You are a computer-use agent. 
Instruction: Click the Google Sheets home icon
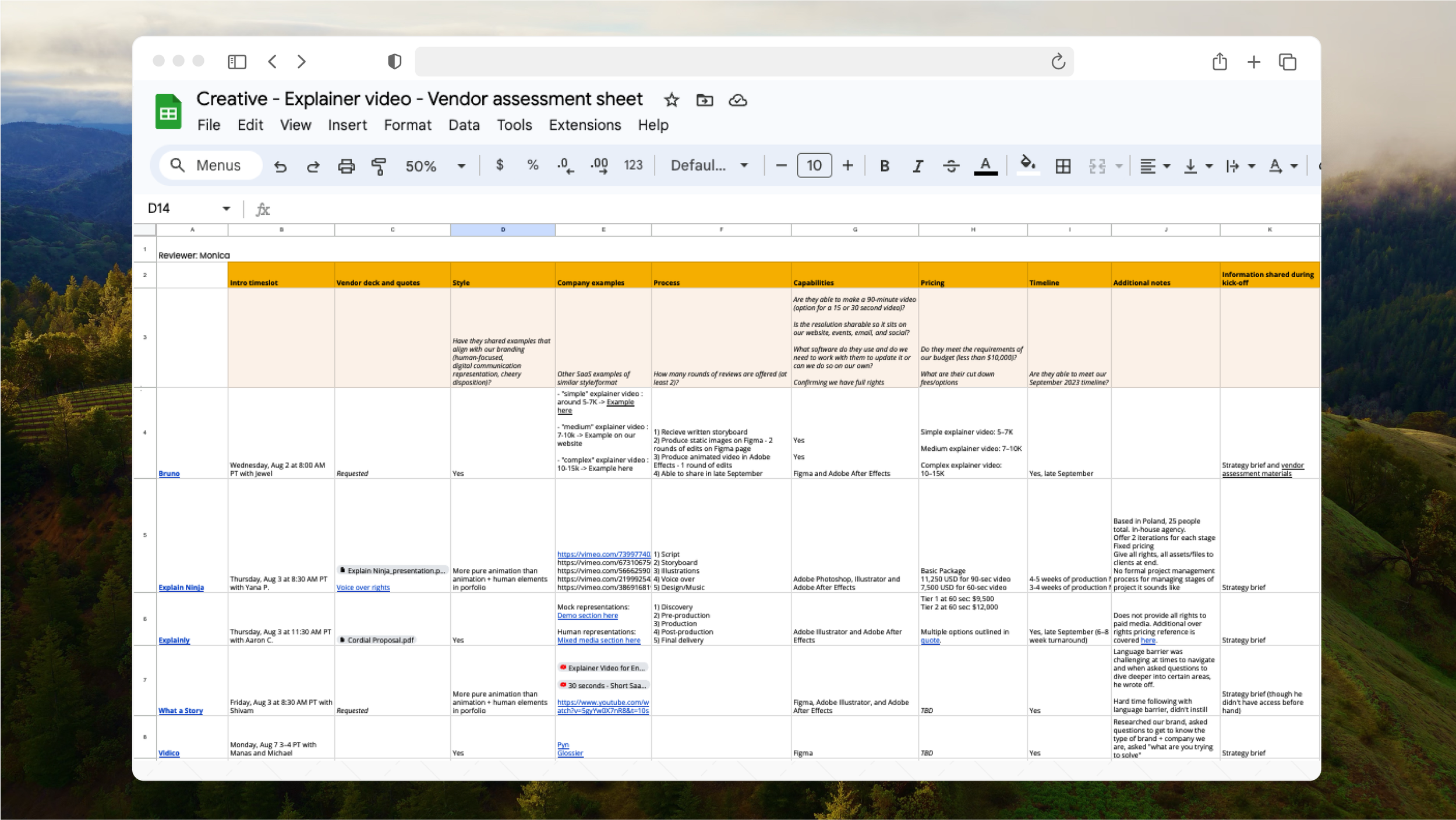tap(168, 111)
